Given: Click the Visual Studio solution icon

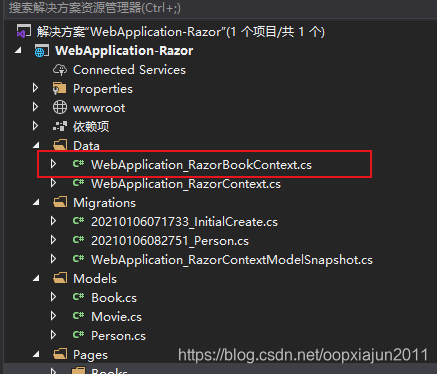Looking at the screenshot, I should [24, 32].
